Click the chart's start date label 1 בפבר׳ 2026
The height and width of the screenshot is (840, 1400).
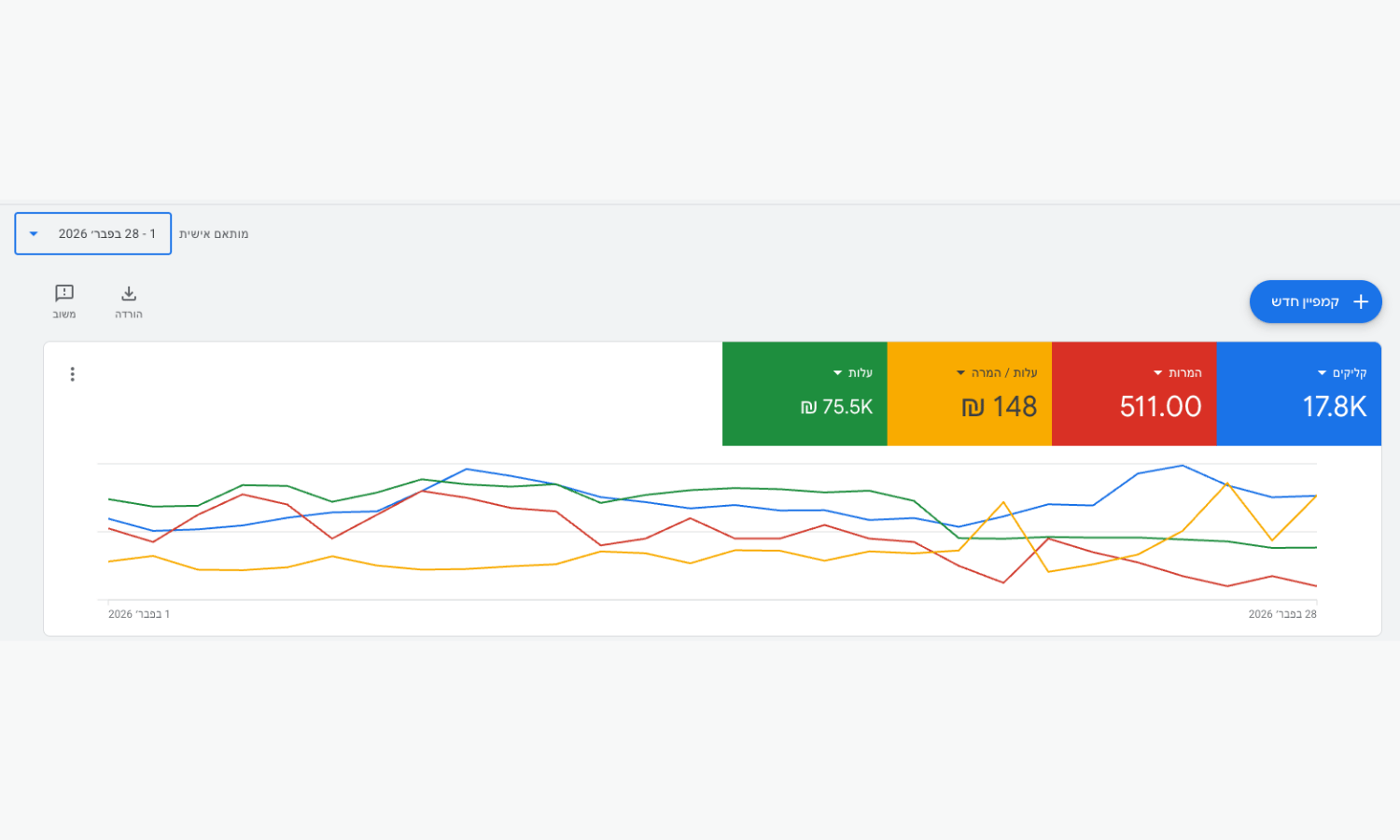pyautogui.click(x=139, y=614)
